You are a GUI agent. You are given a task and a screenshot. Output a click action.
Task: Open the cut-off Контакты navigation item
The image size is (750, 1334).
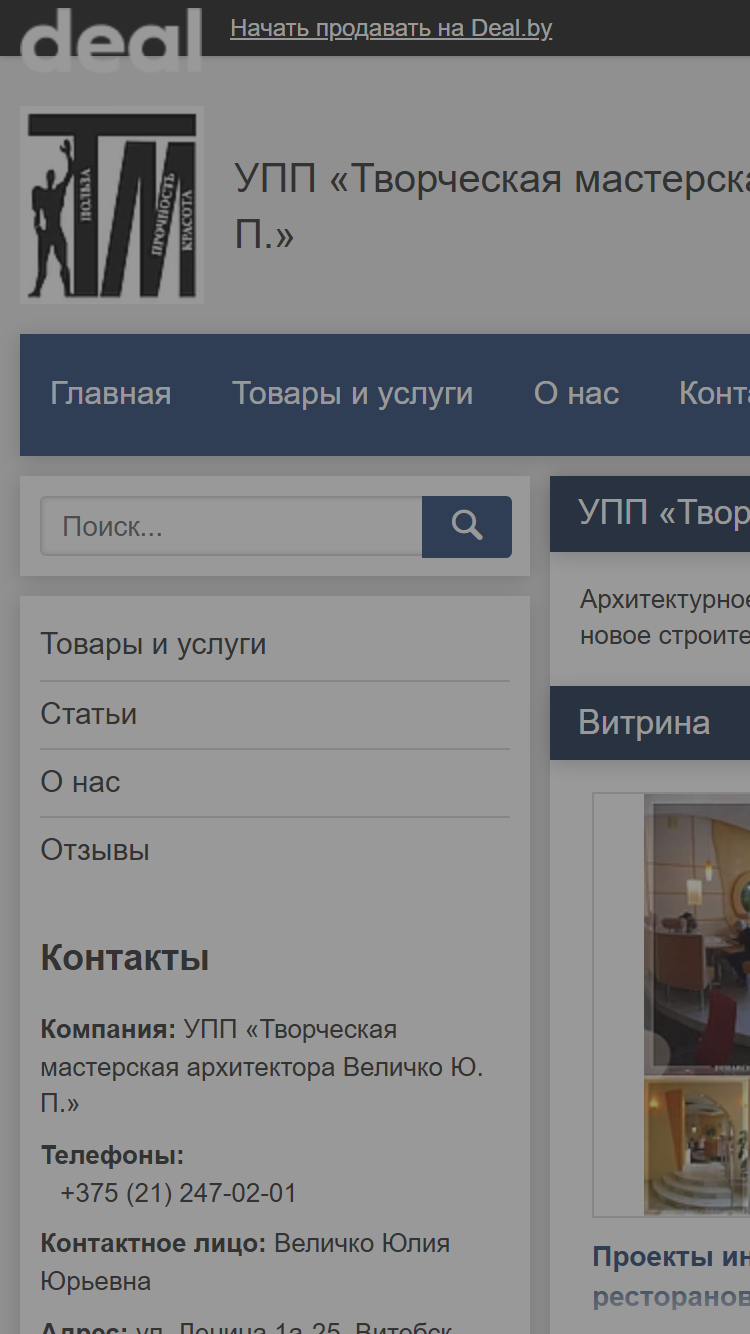[x=714, y=394]
